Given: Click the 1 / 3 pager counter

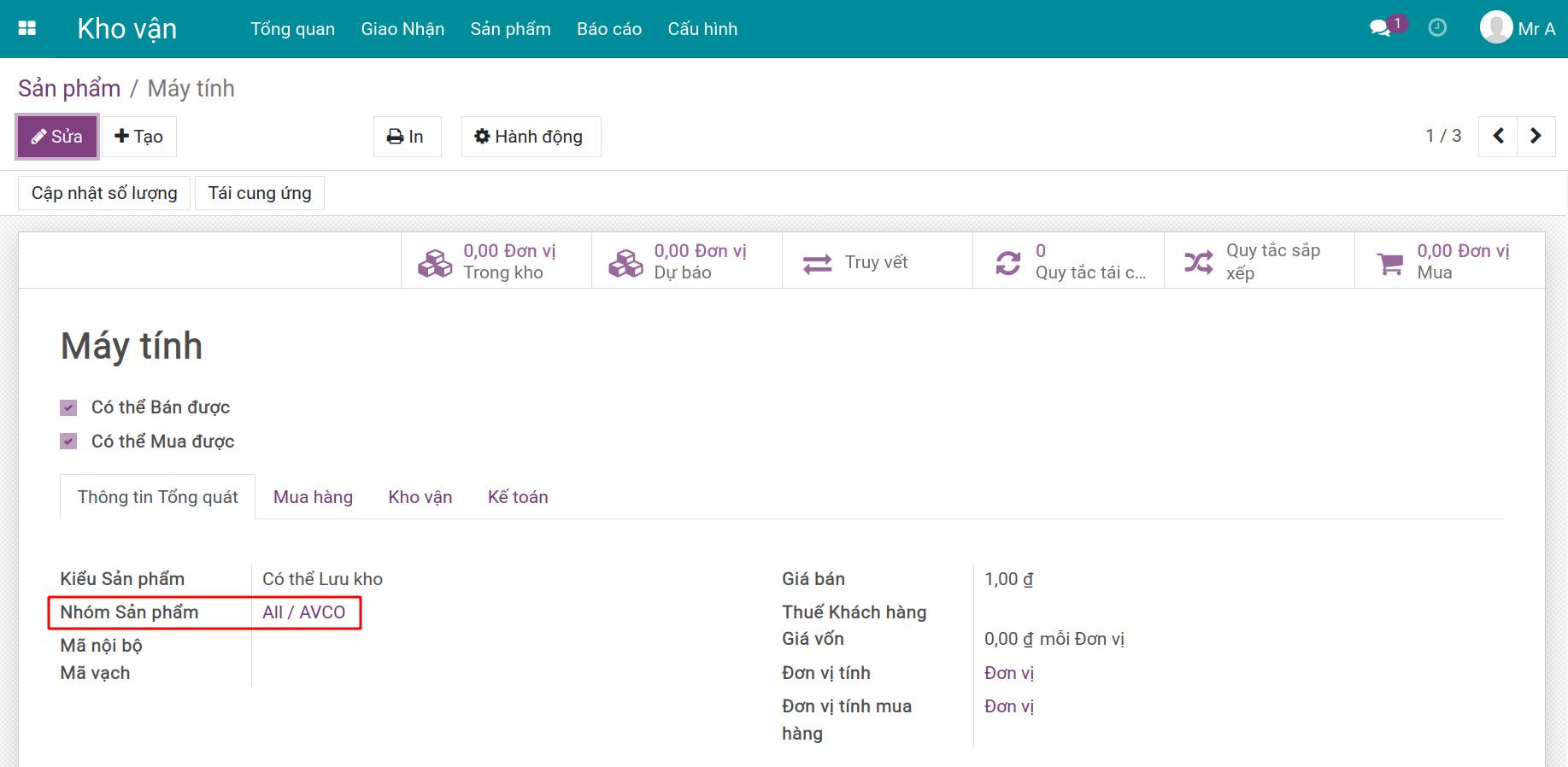Looking at the screenshot, I should [x=1443, y=136].
